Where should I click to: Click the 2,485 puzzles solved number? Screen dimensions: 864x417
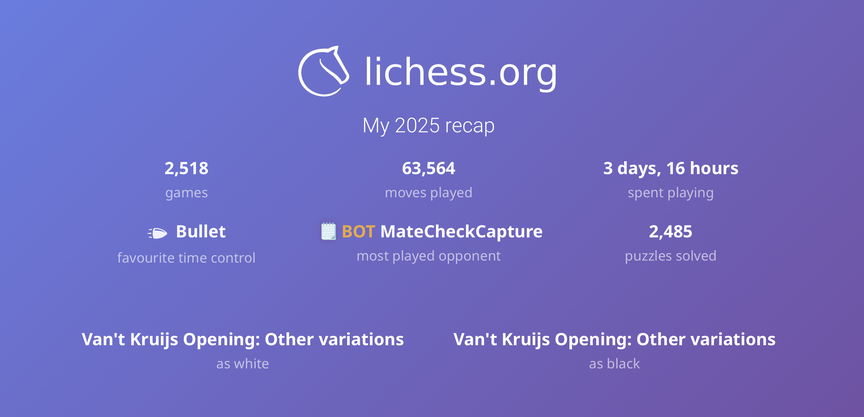(670, 232)
